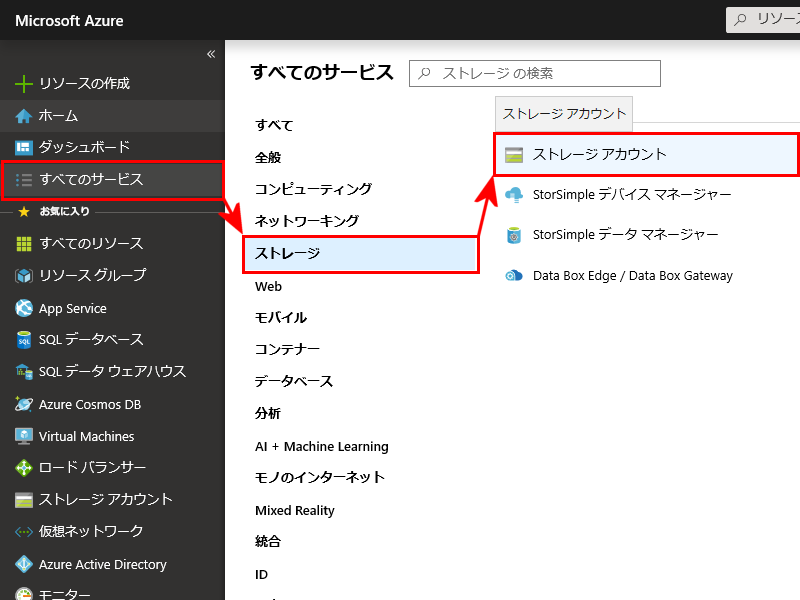Click the search magnifier in ストレージ の検索 box

coord(424,73)
